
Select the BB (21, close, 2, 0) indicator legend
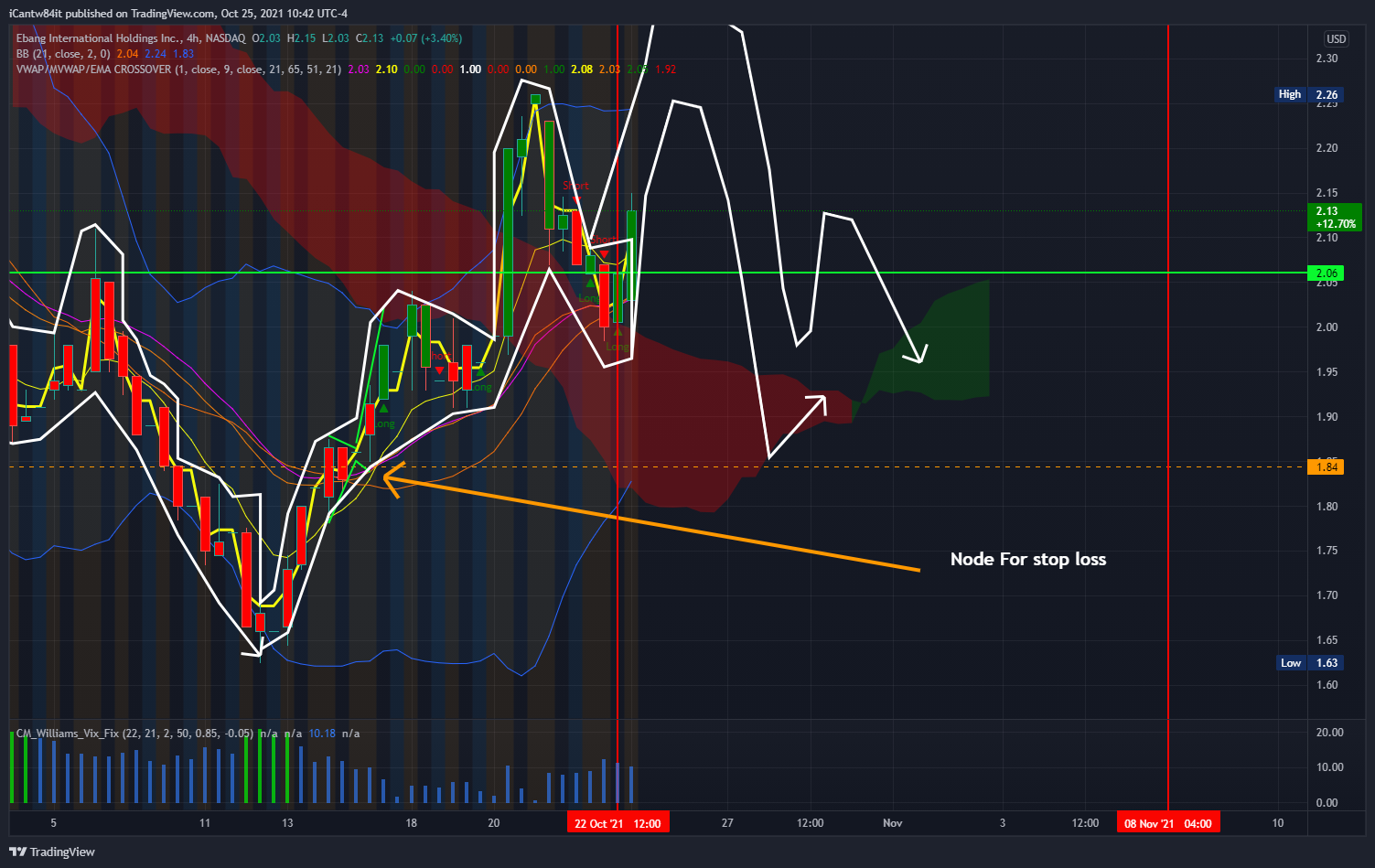[63, 54]
